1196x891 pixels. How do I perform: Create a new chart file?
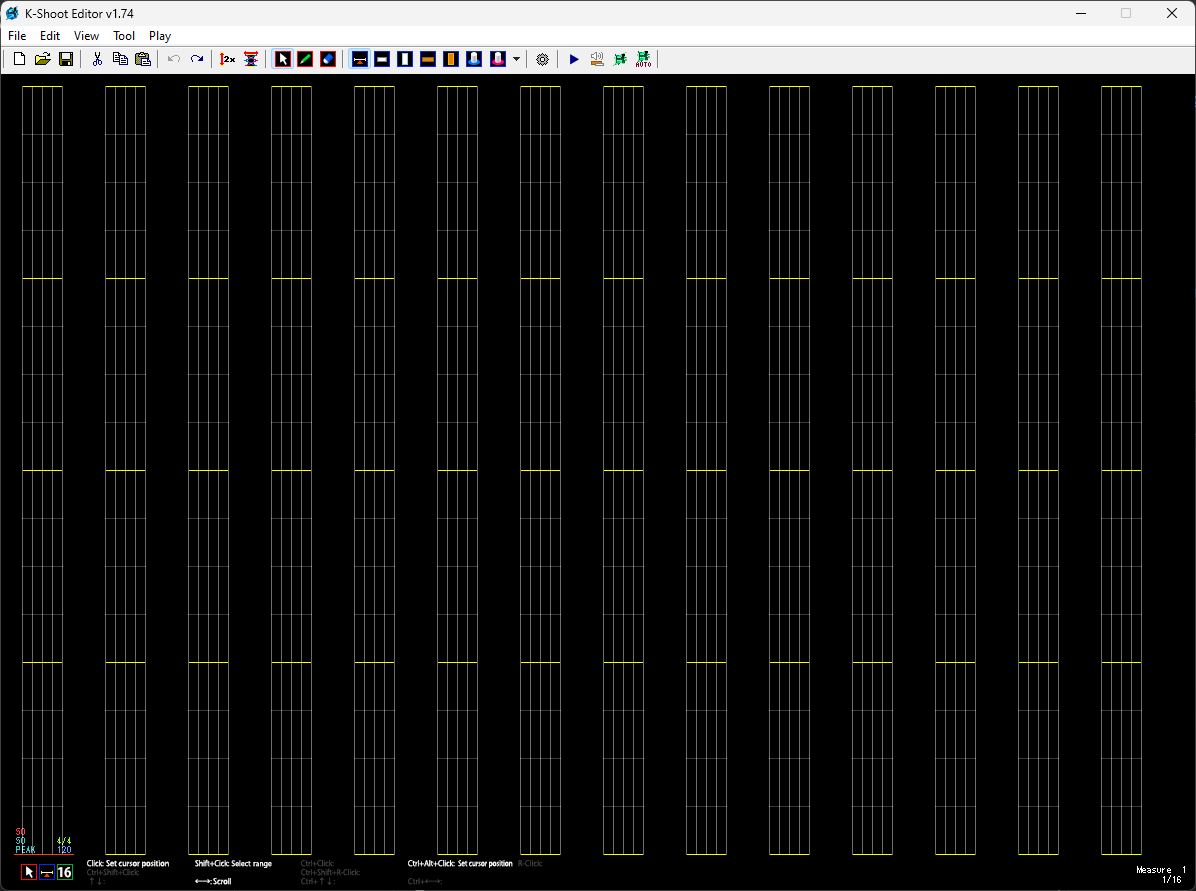[19, 60]
